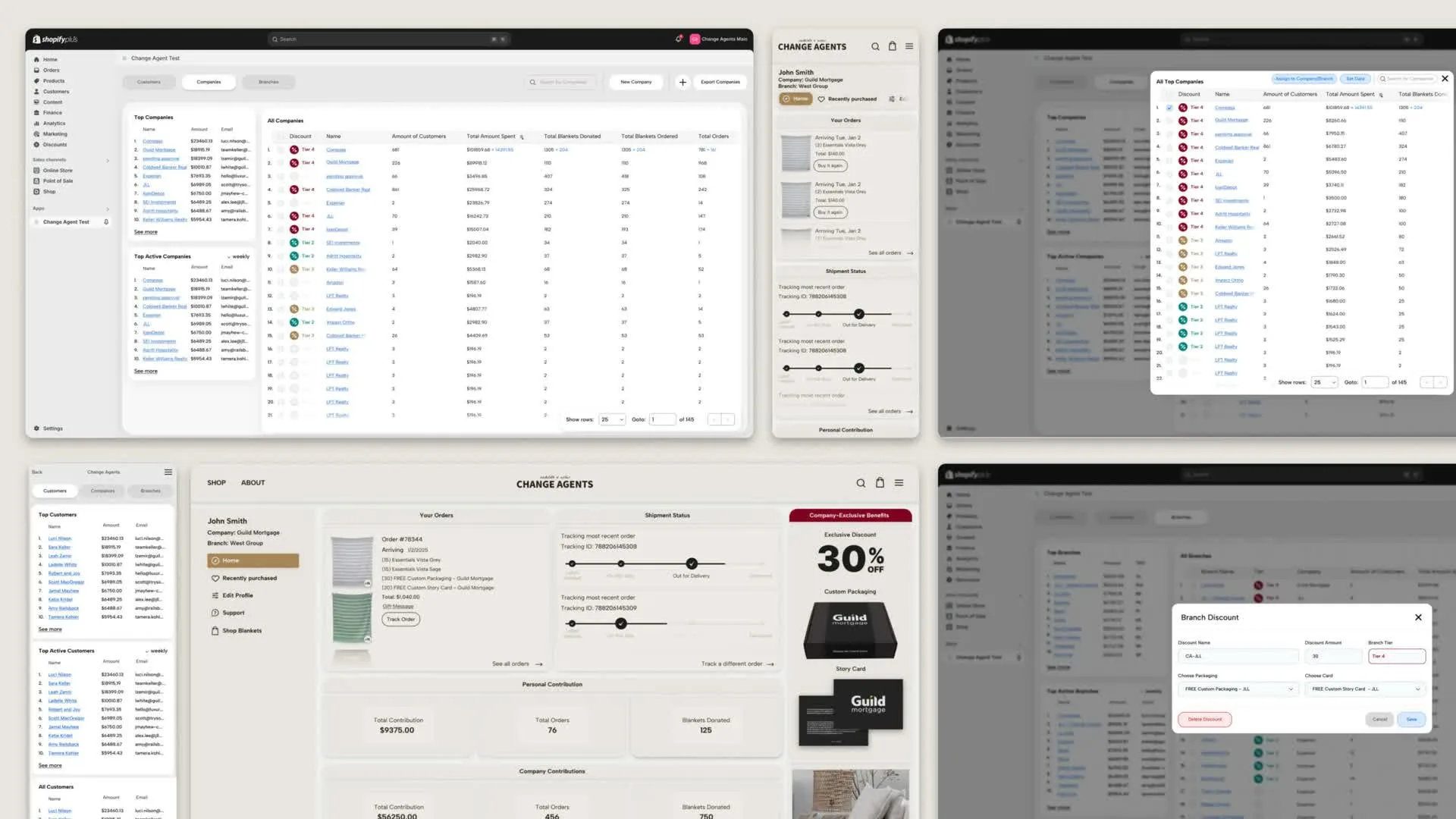The height and width of the screenshot is (819, 1456).
Task: Check the row 1 checkbox in the All Companies table
Action: pos(281,149)
